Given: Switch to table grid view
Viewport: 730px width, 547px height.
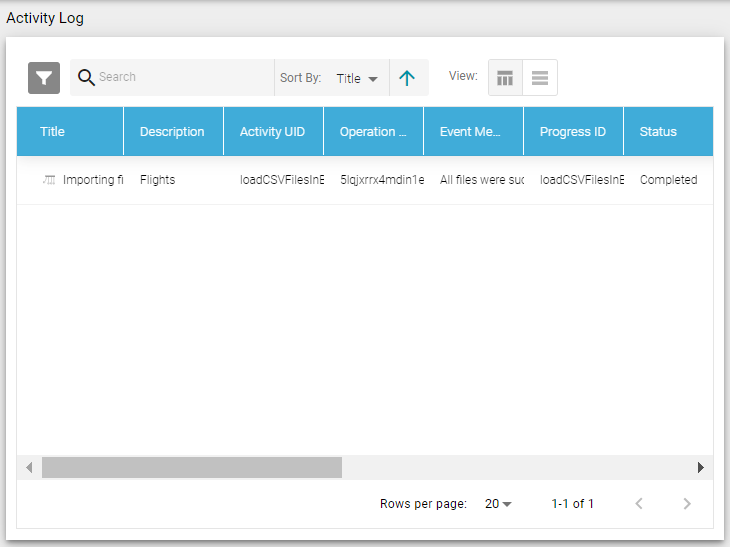Looking at the screenshot, I should click(505, 78).
